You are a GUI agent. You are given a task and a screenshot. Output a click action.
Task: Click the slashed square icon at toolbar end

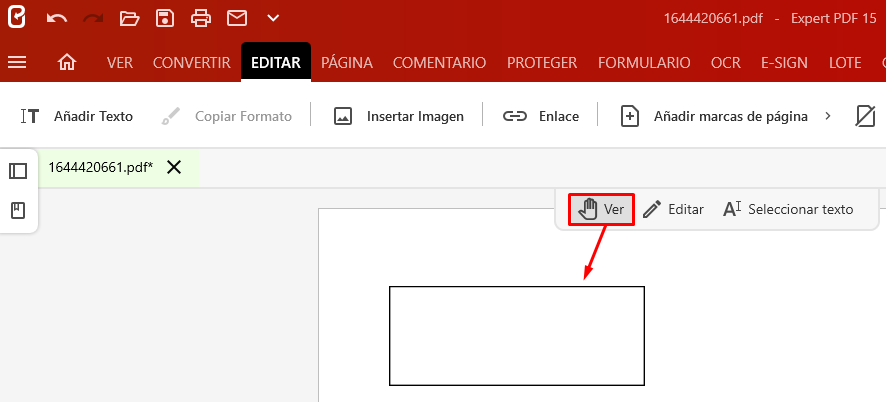865,116
